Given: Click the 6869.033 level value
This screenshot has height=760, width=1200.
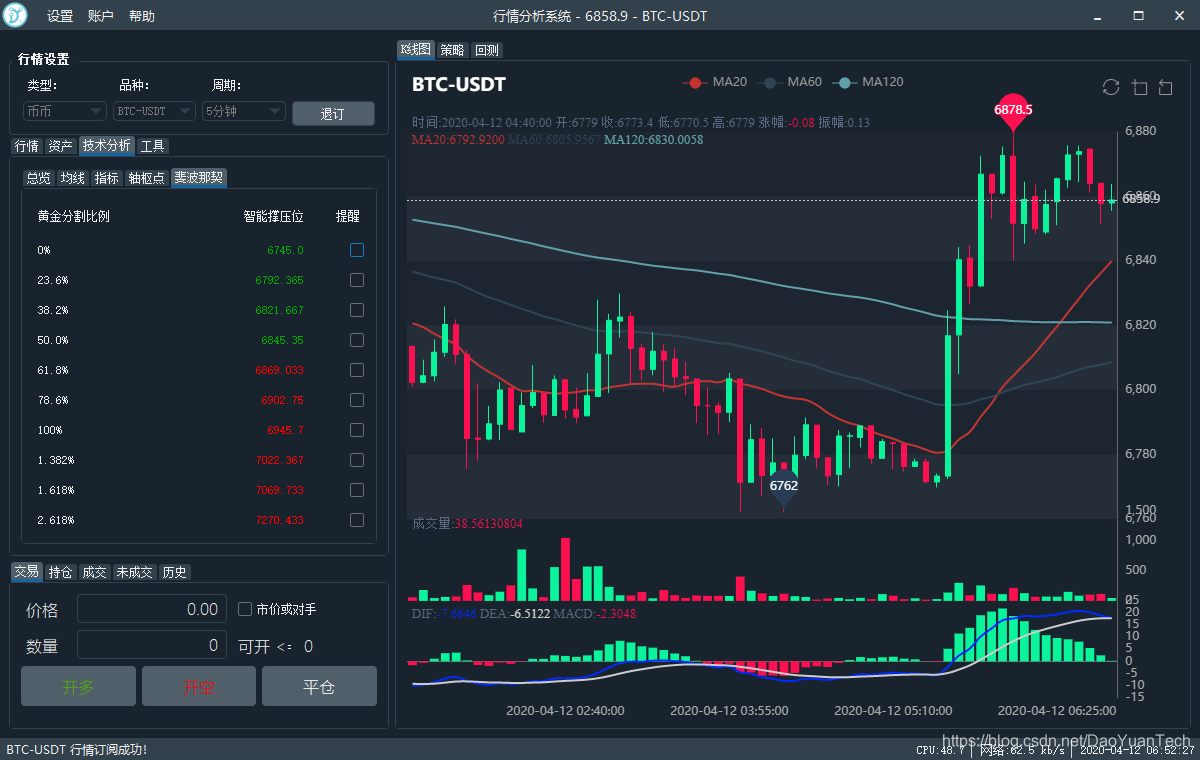Looking at the screenshot, I should [279, 370].
